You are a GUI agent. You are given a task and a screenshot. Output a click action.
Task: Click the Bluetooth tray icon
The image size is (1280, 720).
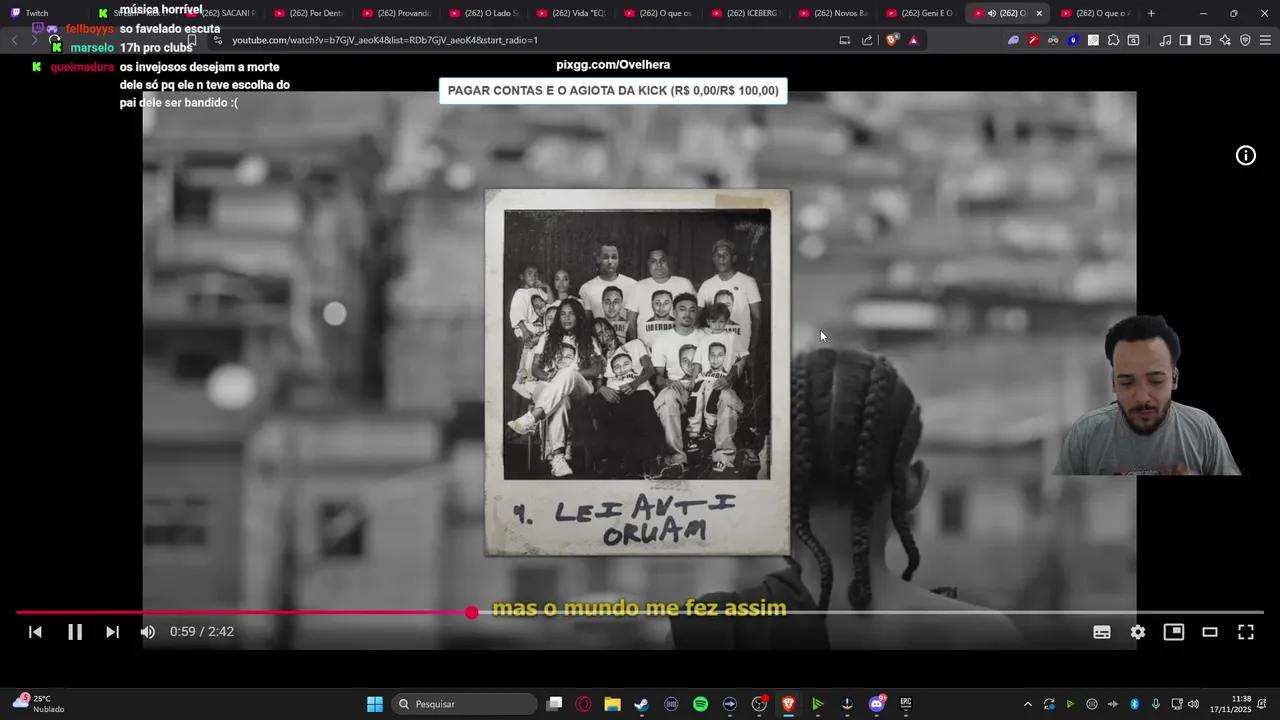[1134, 704]
